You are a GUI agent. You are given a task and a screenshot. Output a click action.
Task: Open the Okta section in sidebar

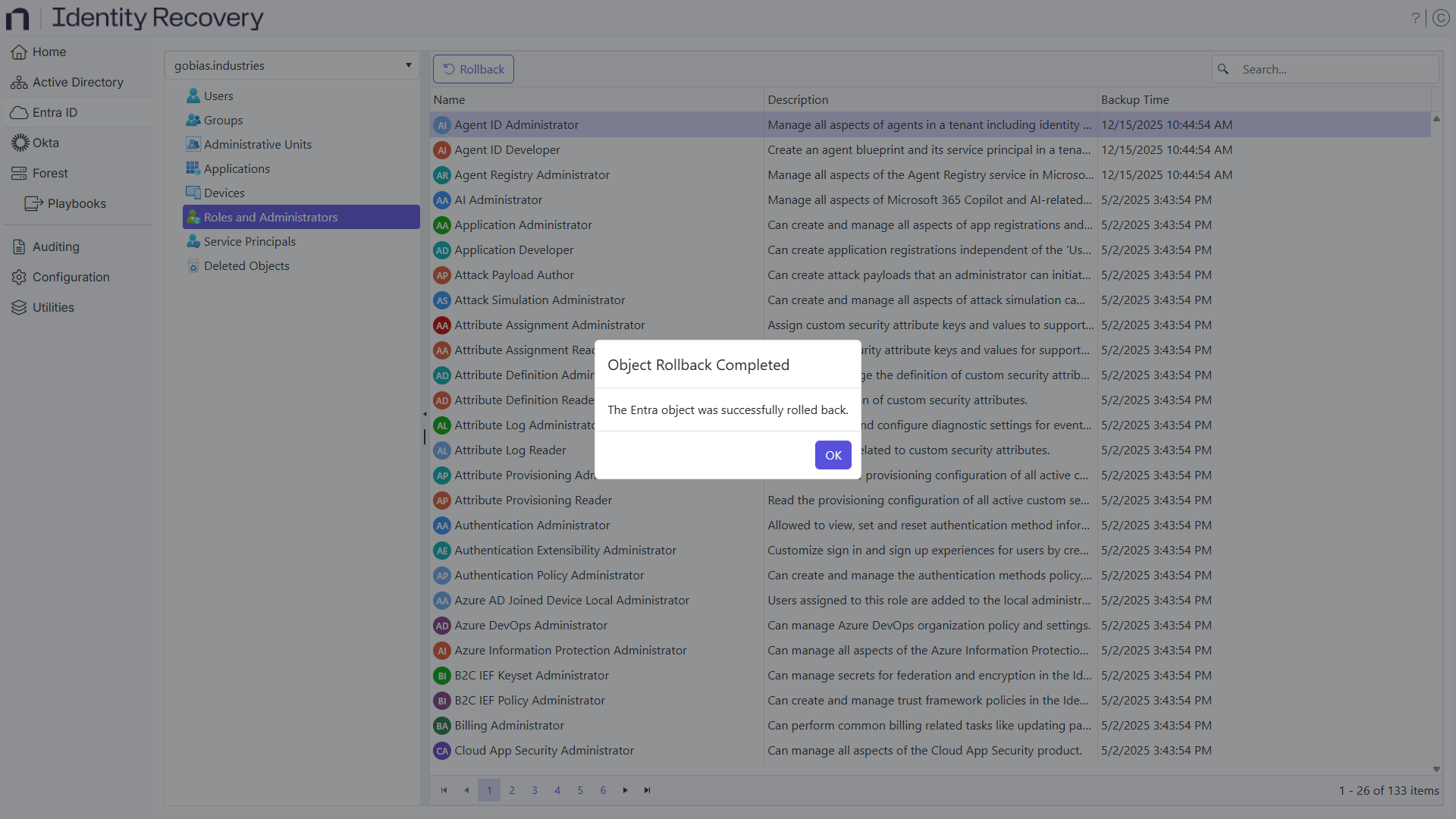click(x=45, y=143)
